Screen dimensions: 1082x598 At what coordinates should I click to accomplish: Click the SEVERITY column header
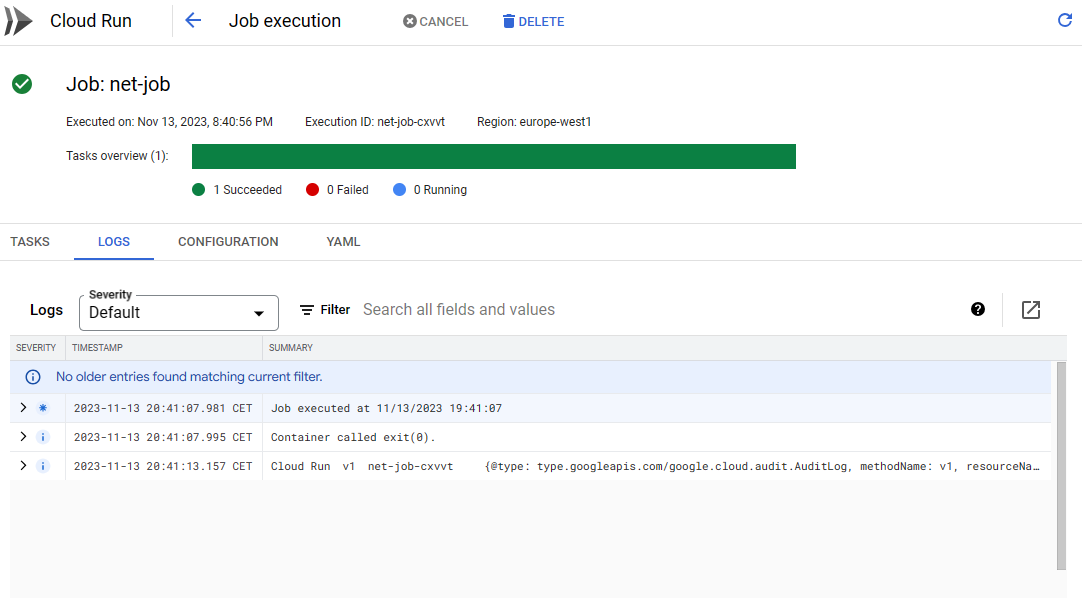(x=36, y=348)
